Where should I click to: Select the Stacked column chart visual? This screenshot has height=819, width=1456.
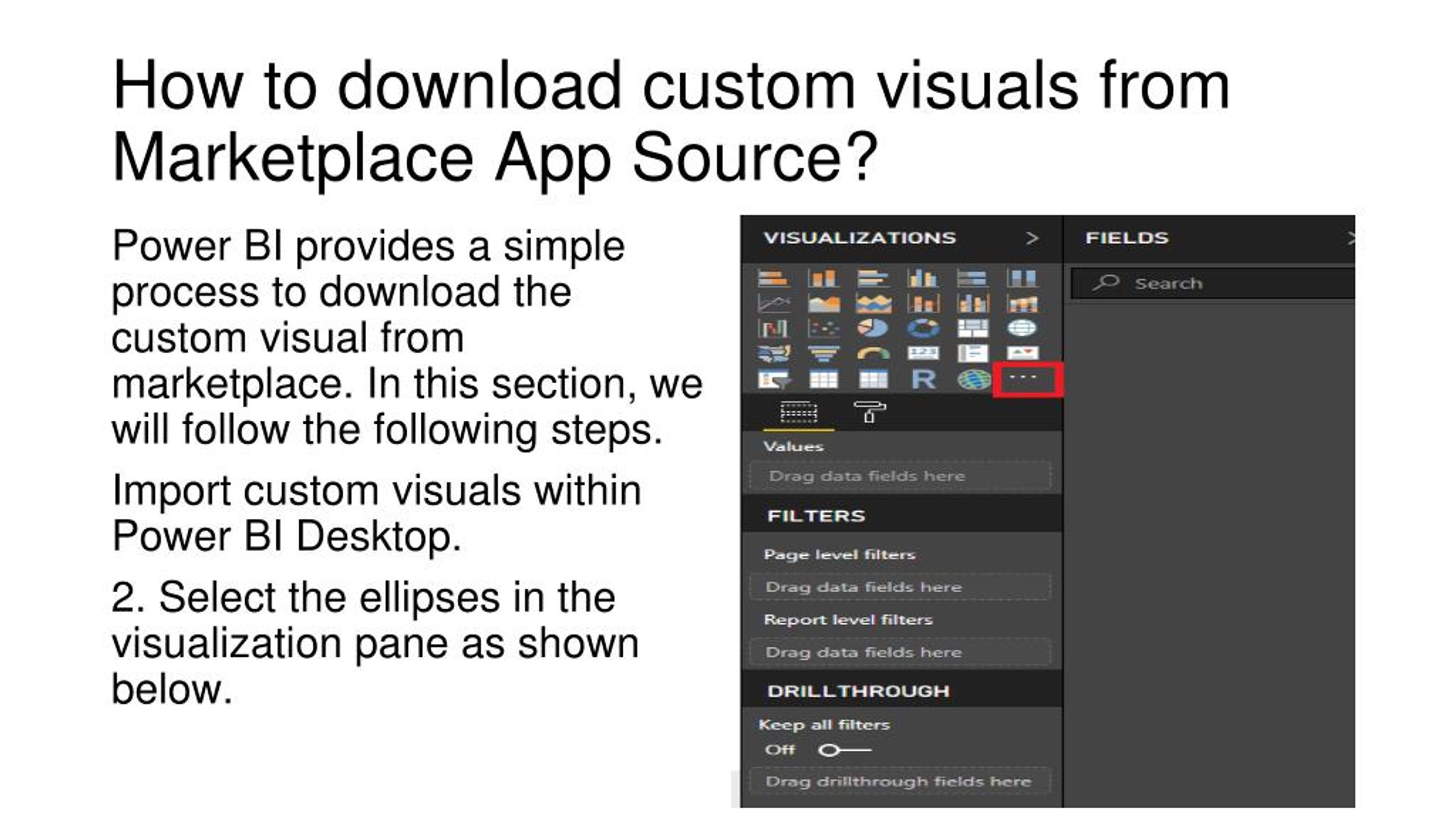click(823, 279)
